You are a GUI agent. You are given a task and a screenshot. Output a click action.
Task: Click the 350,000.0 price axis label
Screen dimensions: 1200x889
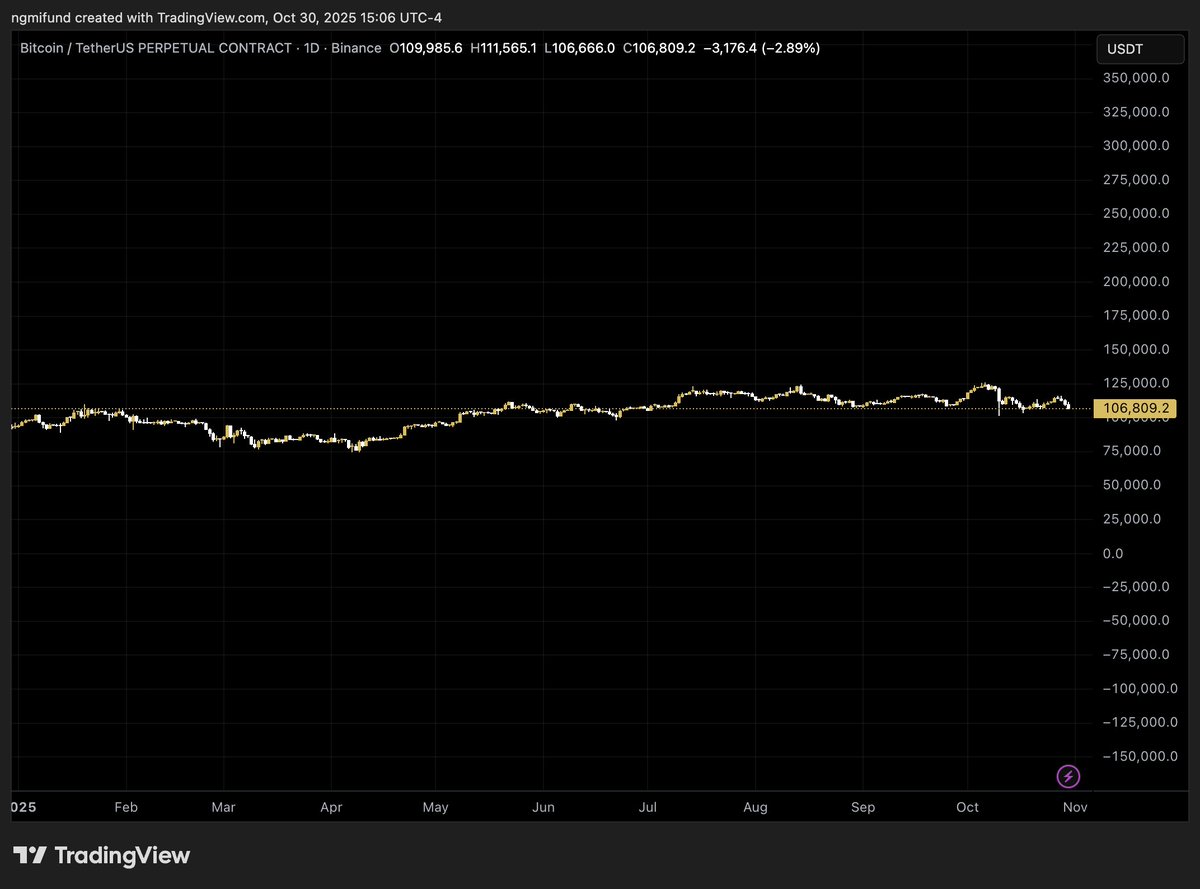click(x=1135, y=78)
